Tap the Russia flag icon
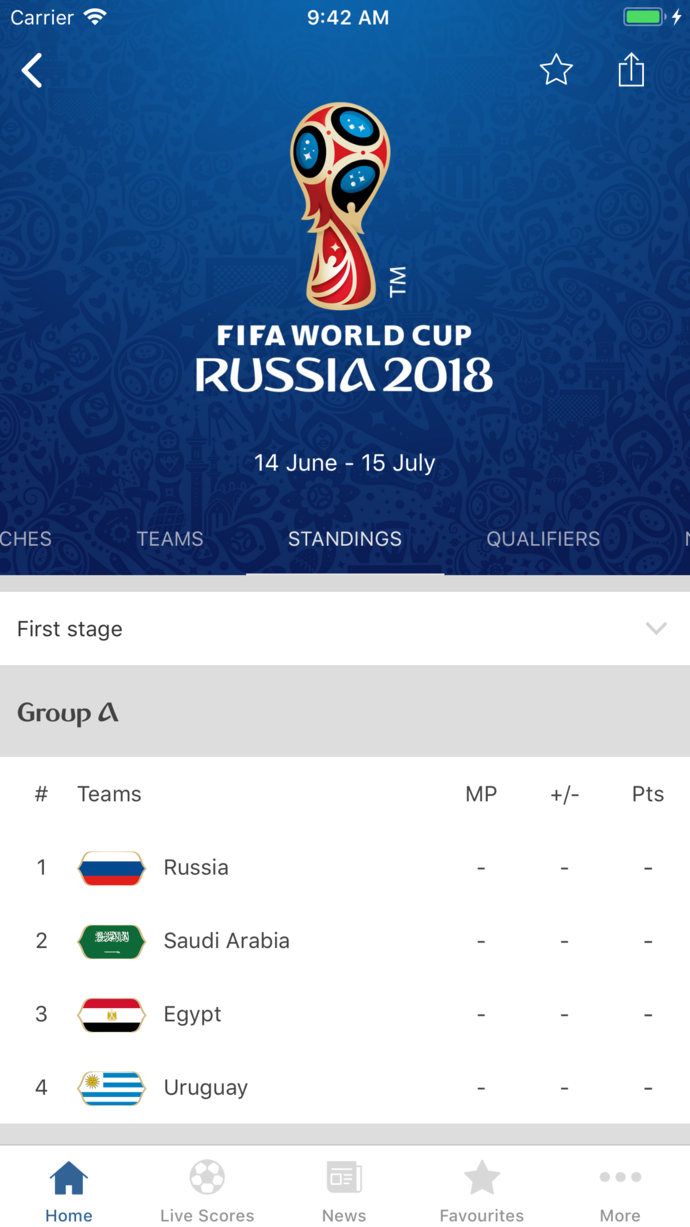Viewport: 690px width, 1227px height. (x=111, y=867)
